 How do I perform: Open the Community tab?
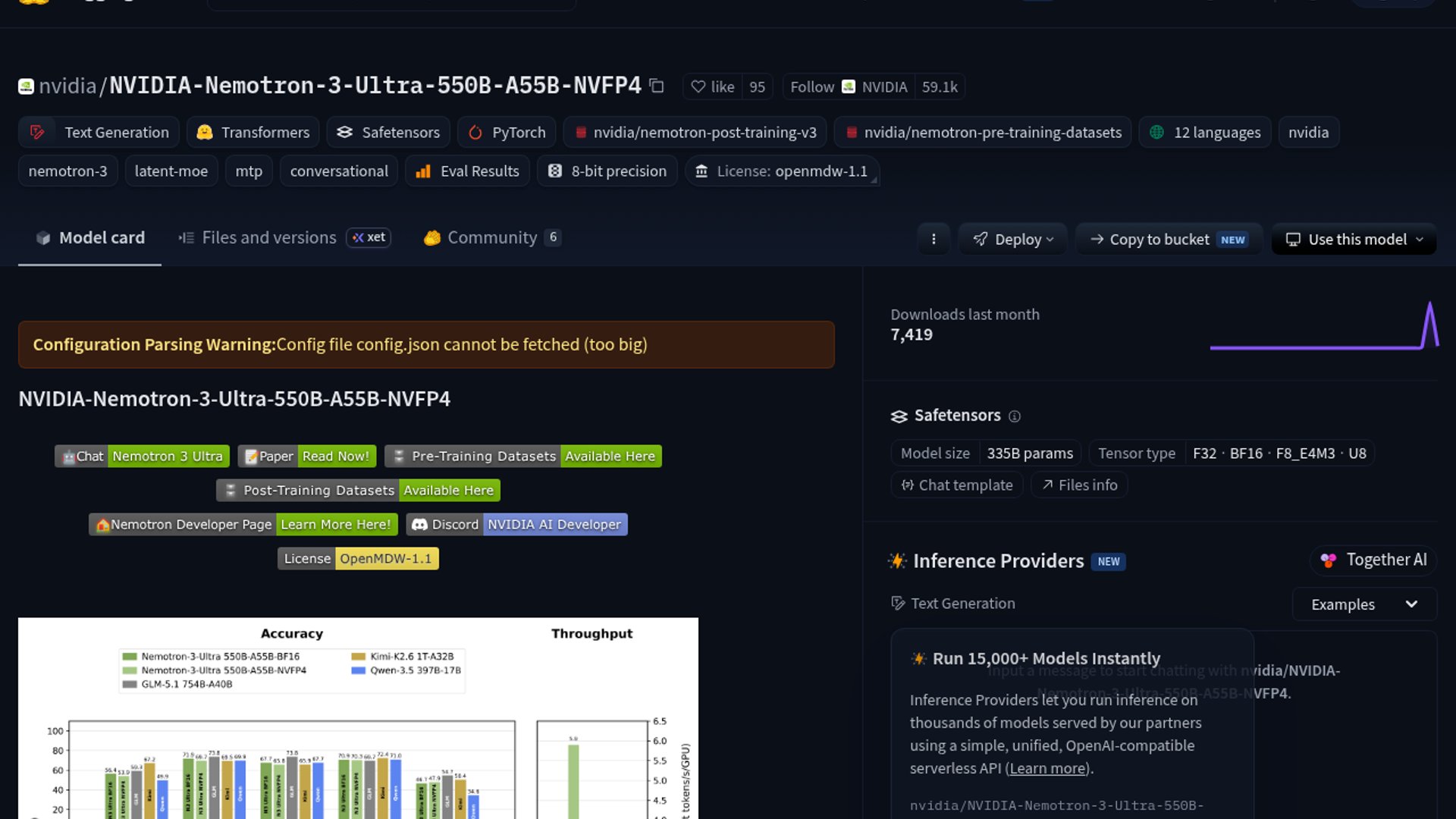(x=493, y=238)
